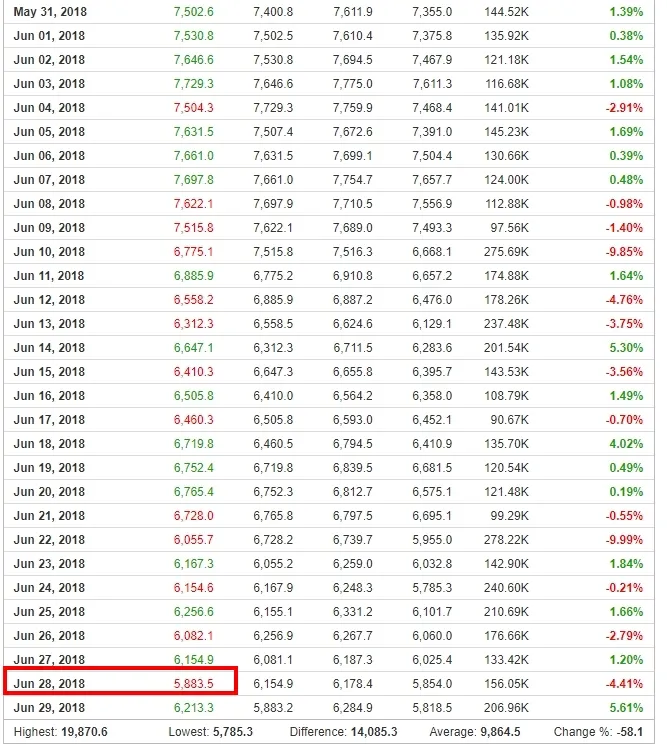667x744 pixels.
Task: Click the low value 6,395.7
Action: (x=432, y=372)
